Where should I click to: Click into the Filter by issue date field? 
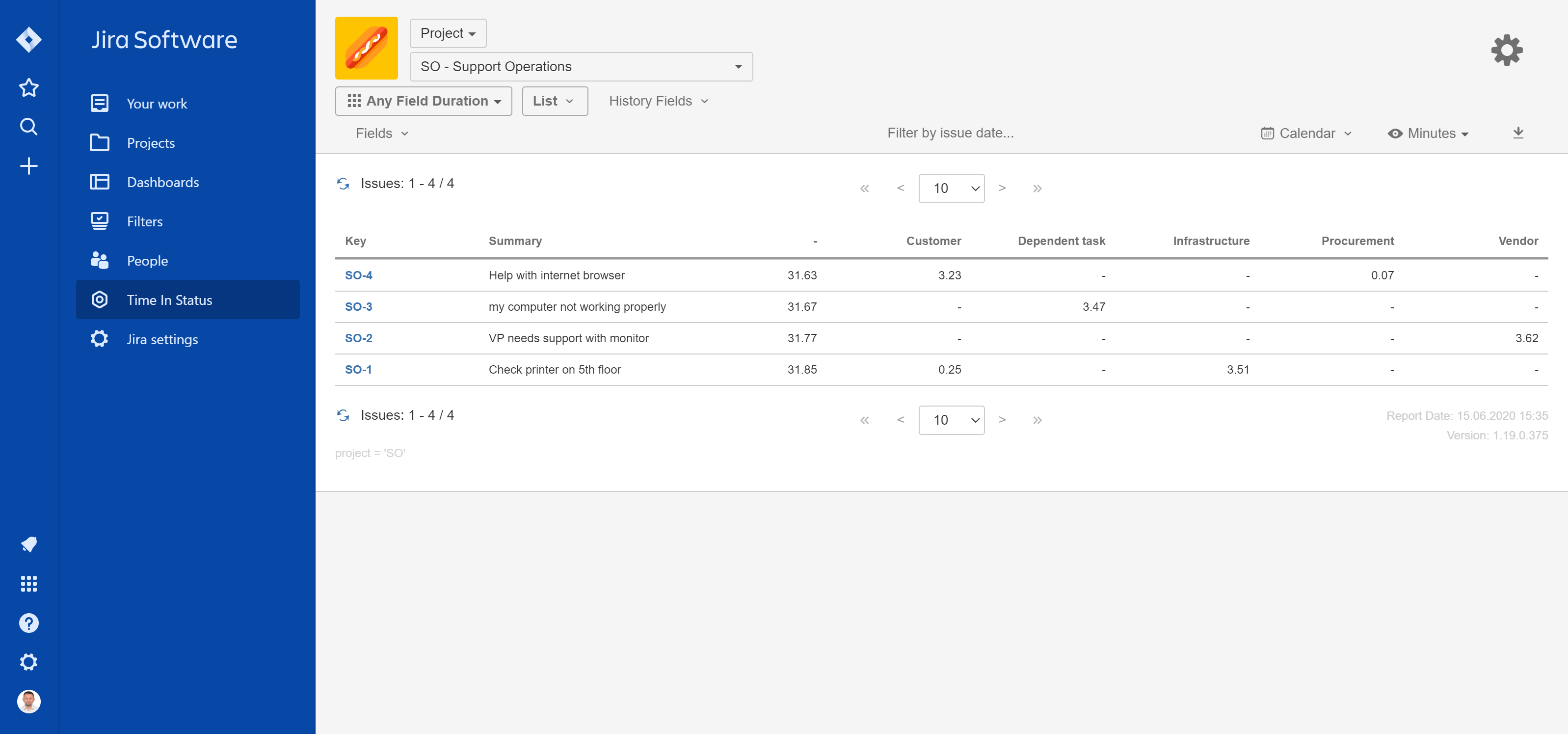[950, 133]
